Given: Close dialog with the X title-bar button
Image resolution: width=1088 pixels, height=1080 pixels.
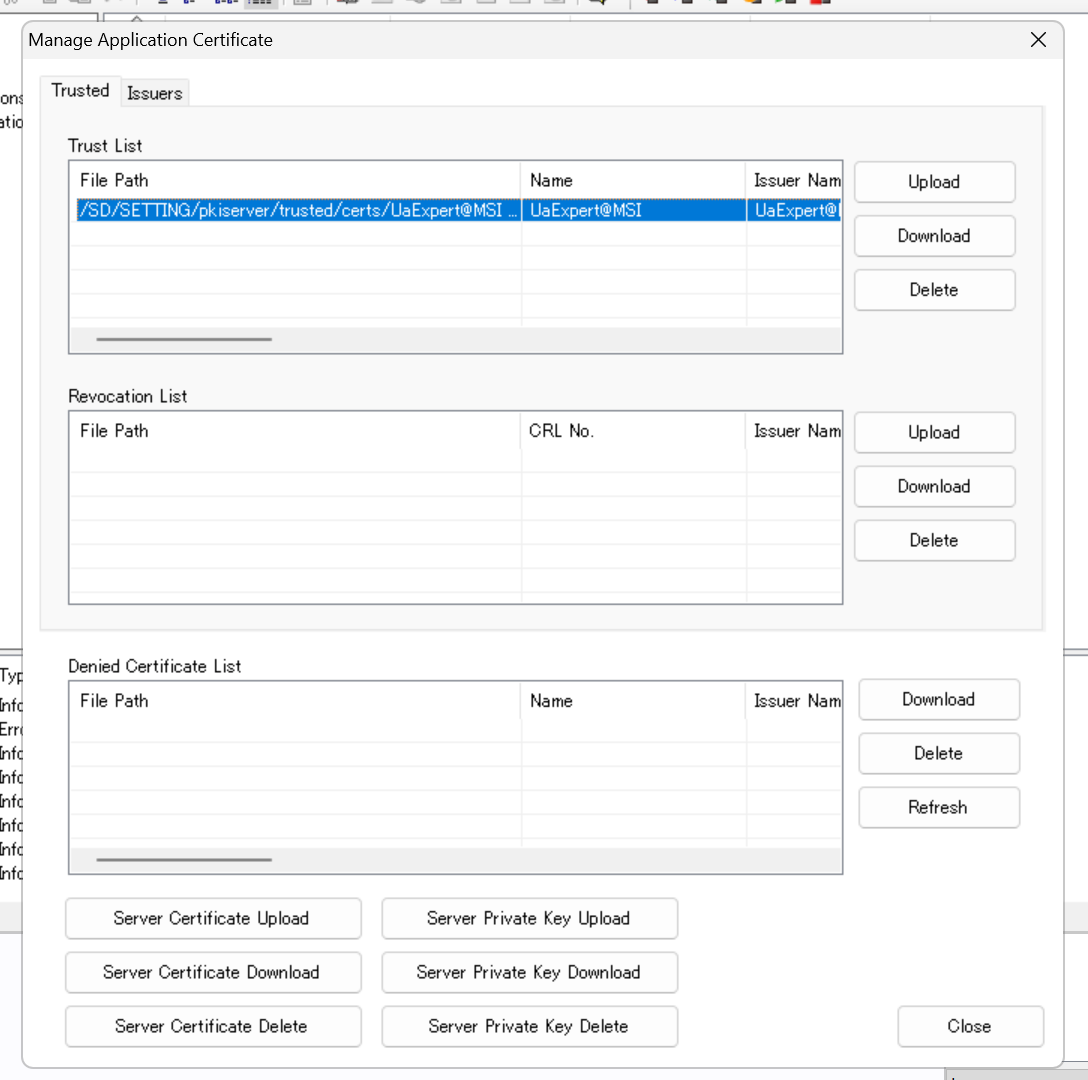Looking at the screenshot, I should pos(1038,40).
